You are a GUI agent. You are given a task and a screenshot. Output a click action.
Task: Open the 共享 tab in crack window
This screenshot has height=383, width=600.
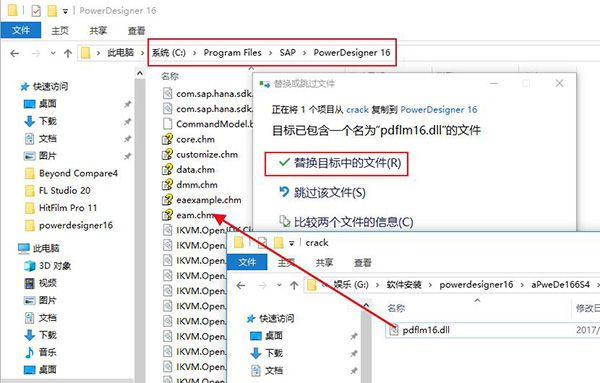[324, 262]
